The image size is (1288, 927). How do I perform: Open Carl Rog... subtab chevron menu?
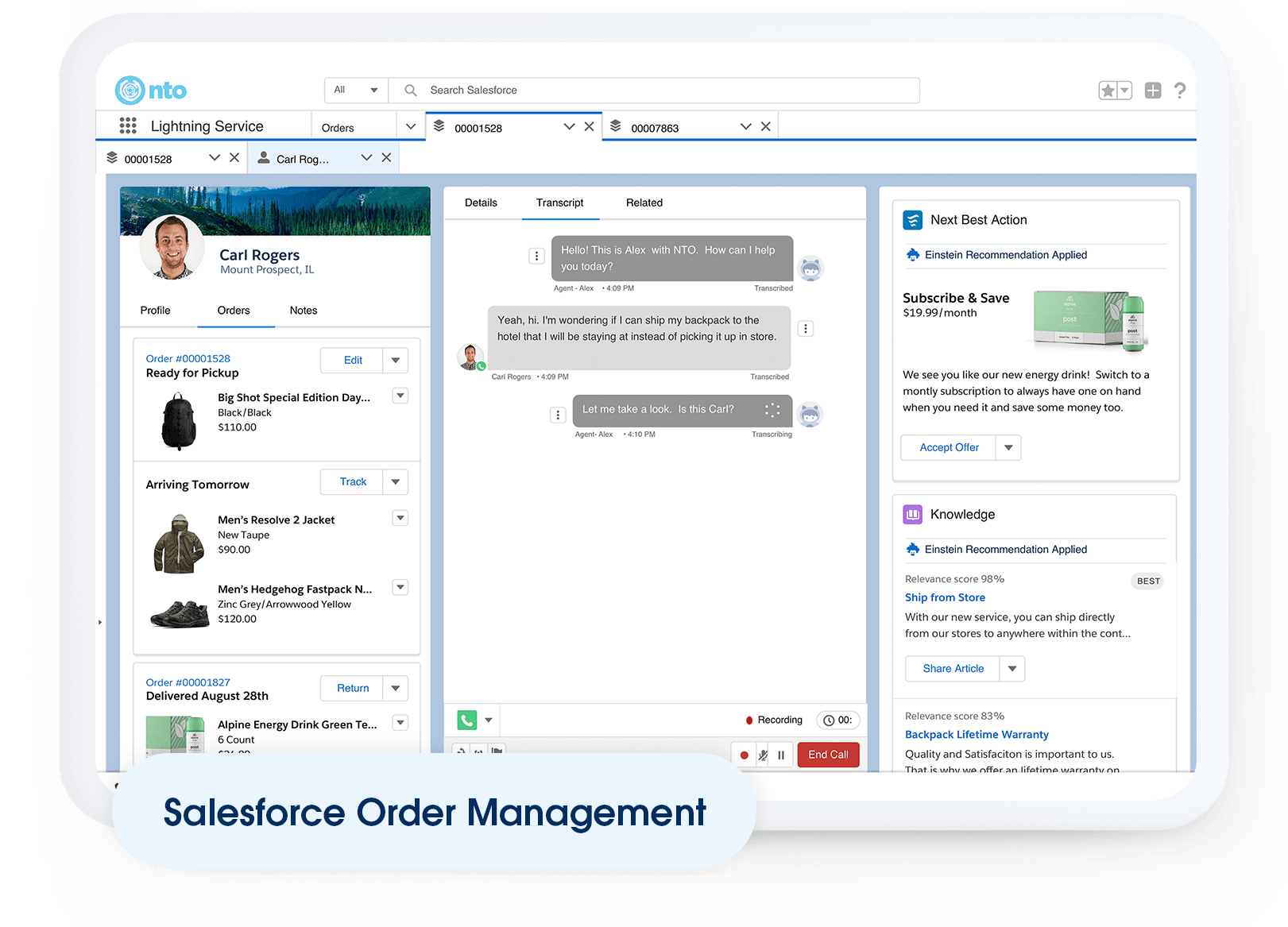point(366,157)
